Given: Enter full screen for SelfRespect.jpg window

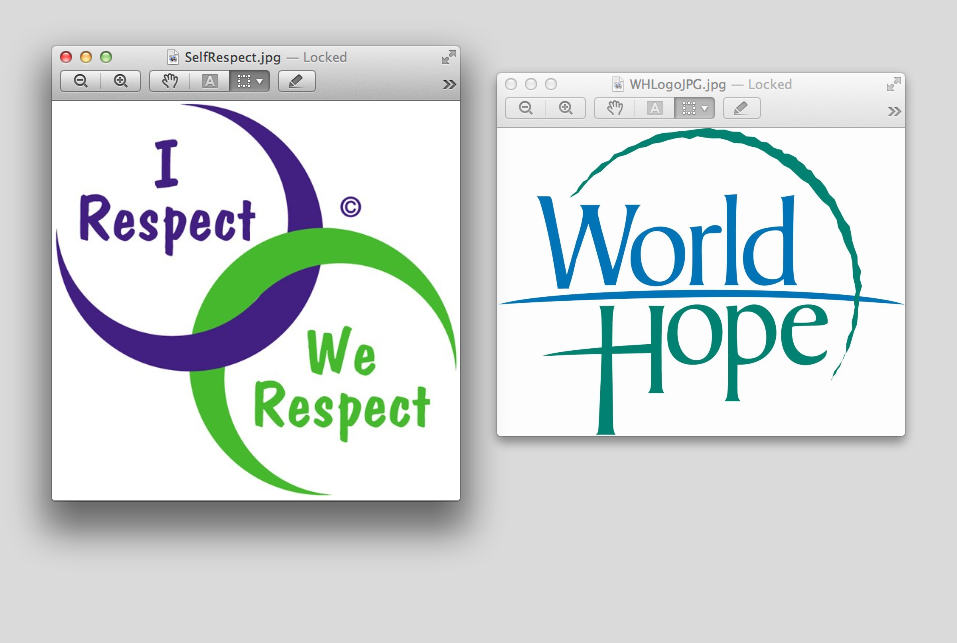Looking at the screenshot, I should pos(449,57).
